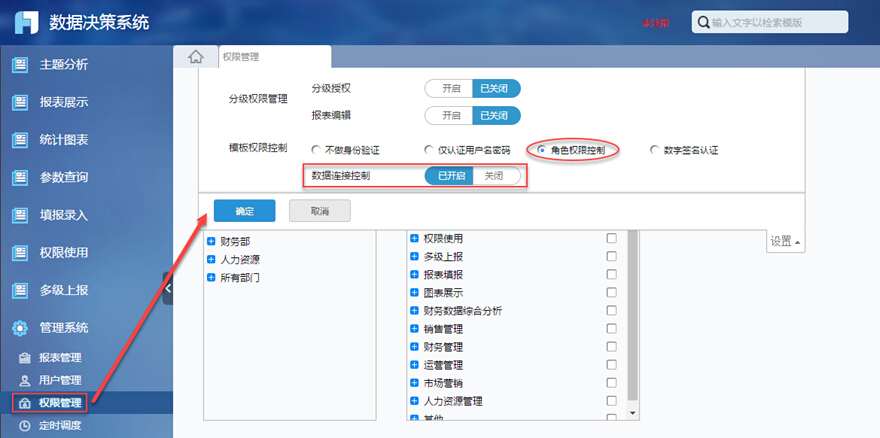Open 主题分析 in the sidebar
880x438 pixels.
pos(63,65)
